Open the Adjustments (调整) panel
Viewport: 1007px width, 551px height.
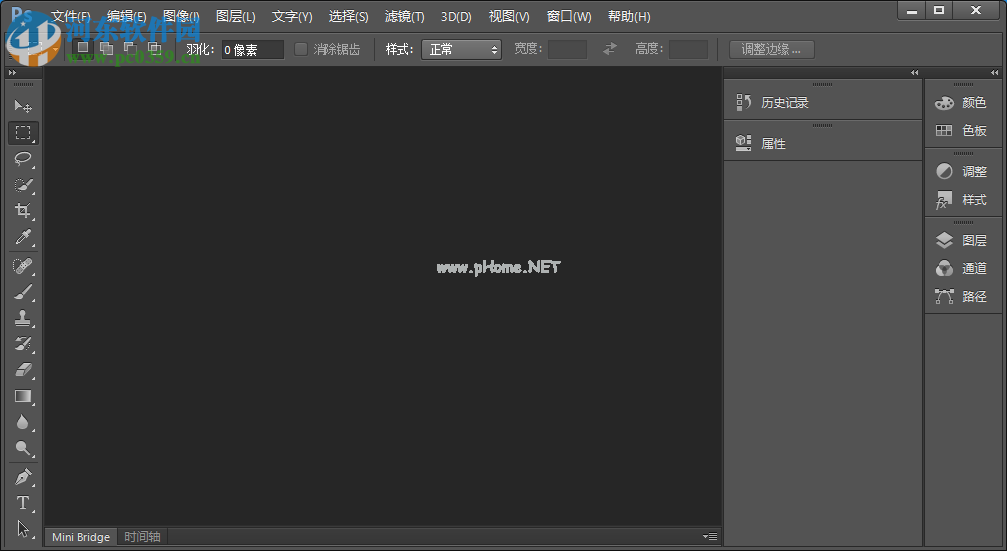(963, 171)
